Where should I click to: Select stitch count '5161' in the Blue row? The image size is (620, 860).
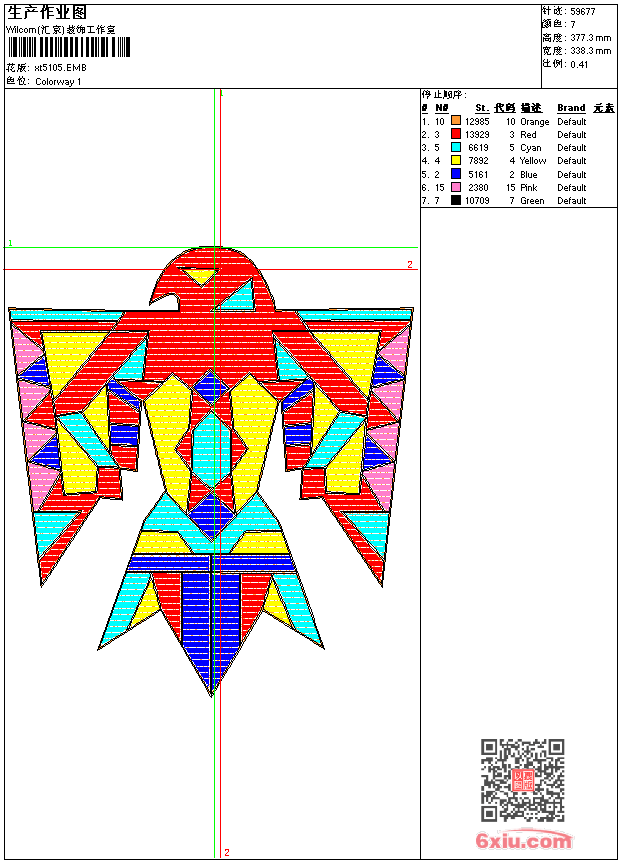pos(478,175)
